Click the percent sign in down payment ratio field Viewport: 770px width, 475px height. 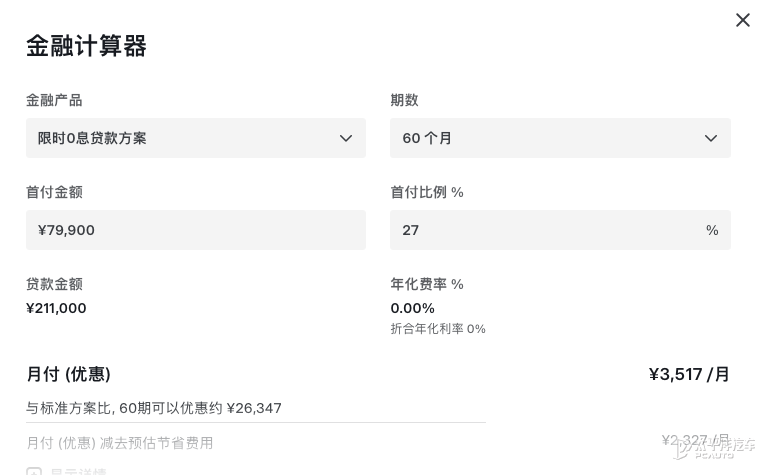coord(712,230)
